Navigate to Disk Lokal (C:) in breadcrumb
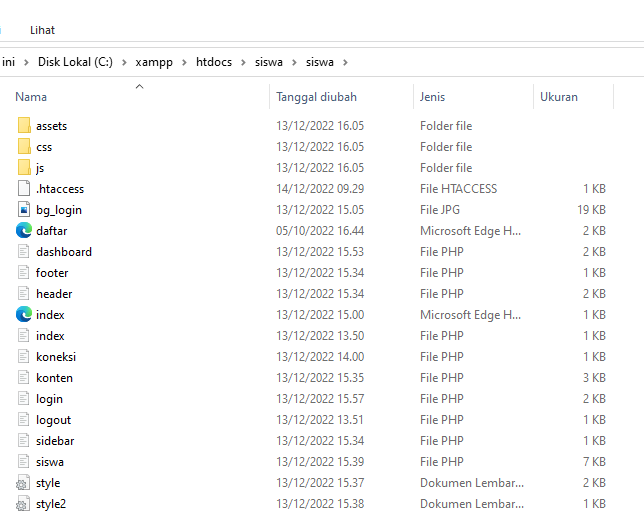The image size is (644, 532). pos(75,62)
